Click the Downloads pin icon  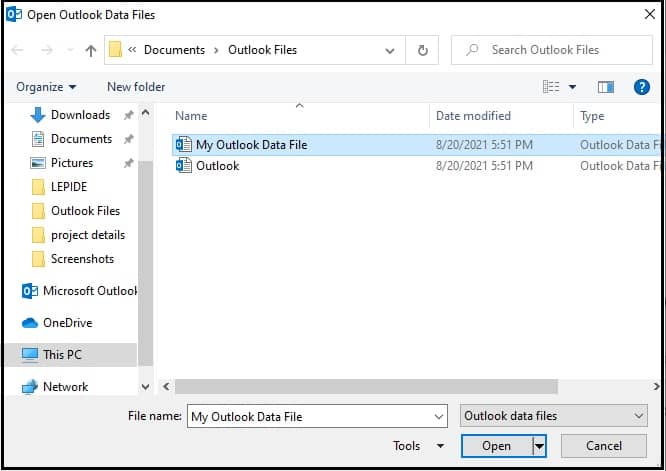[128, 115]
